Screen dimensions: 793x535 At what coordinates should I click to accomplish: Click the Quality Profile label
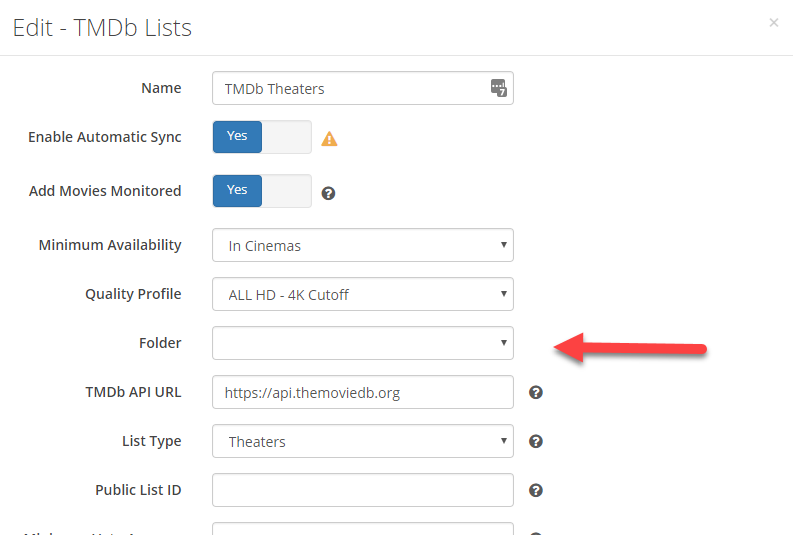pyautogui.click(x=133, y=294)
